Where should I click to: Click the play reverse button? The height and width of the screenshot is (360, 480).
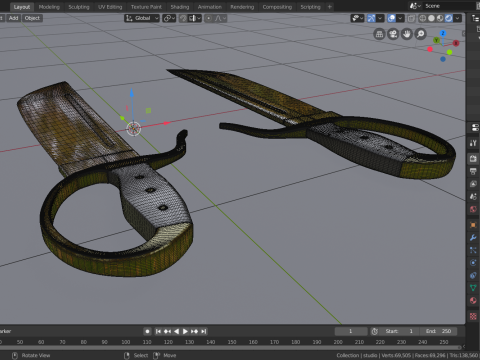(177, 331)
